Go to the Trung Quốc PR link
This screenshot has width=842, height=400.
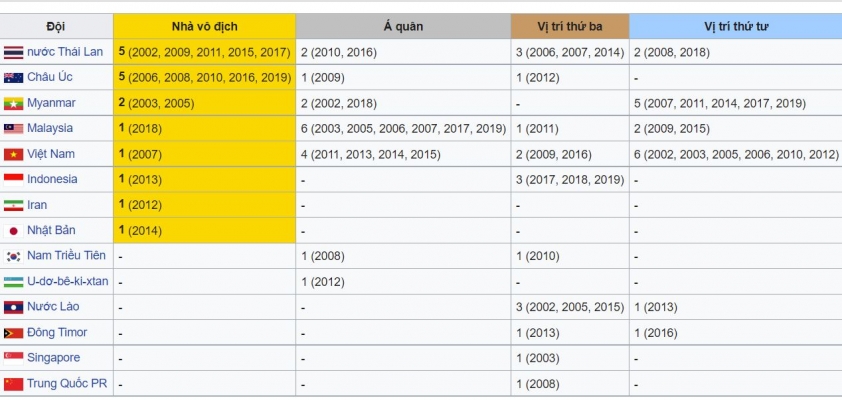coord(67,383)
